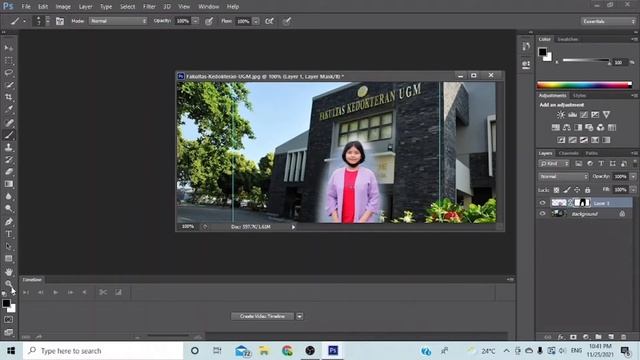
Task: Toggle tablet pressure controls opacity
Action: tap(209, 21)
